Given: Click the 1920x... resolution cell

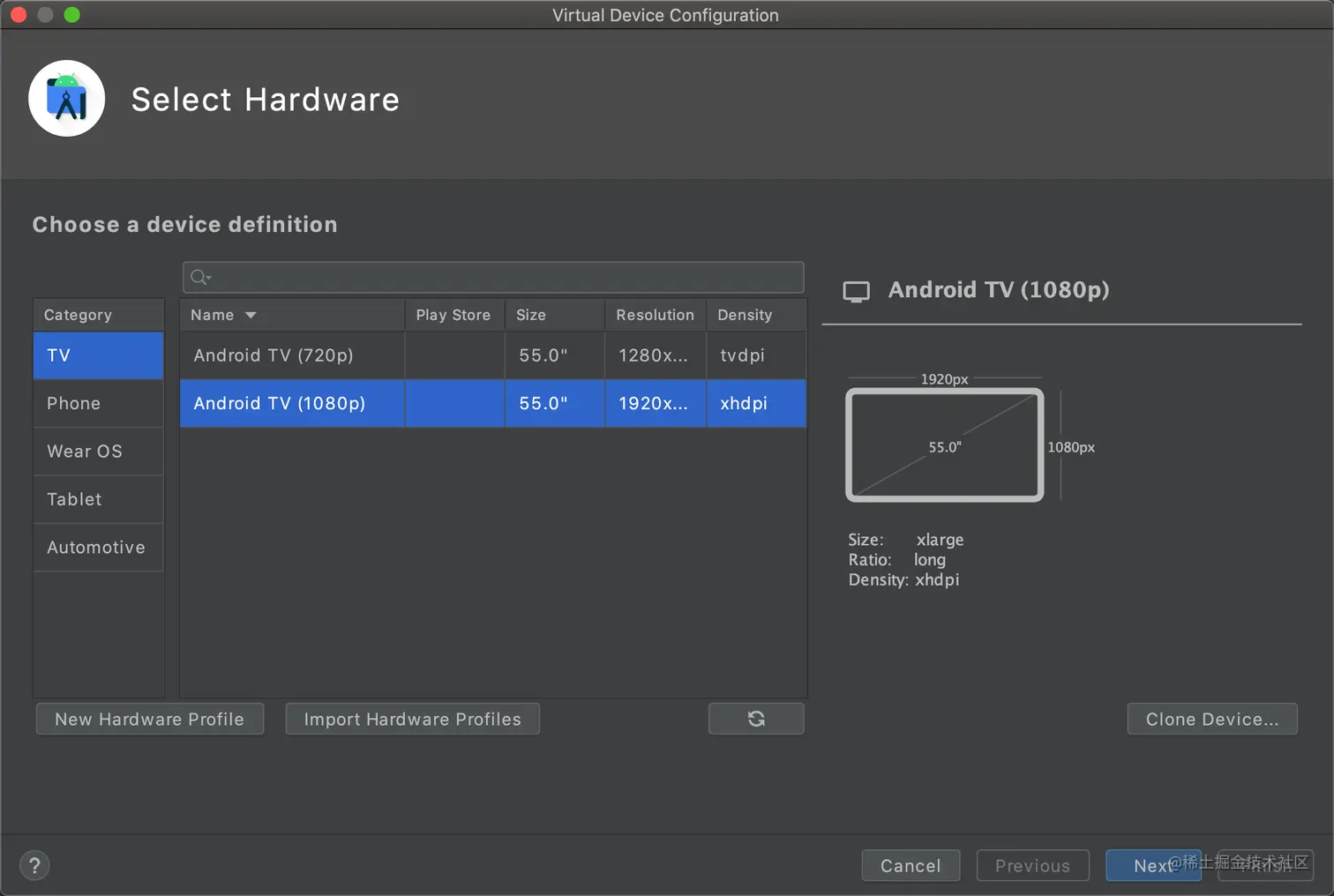Looking at the screenshot, I should click(x=656, y=403).
